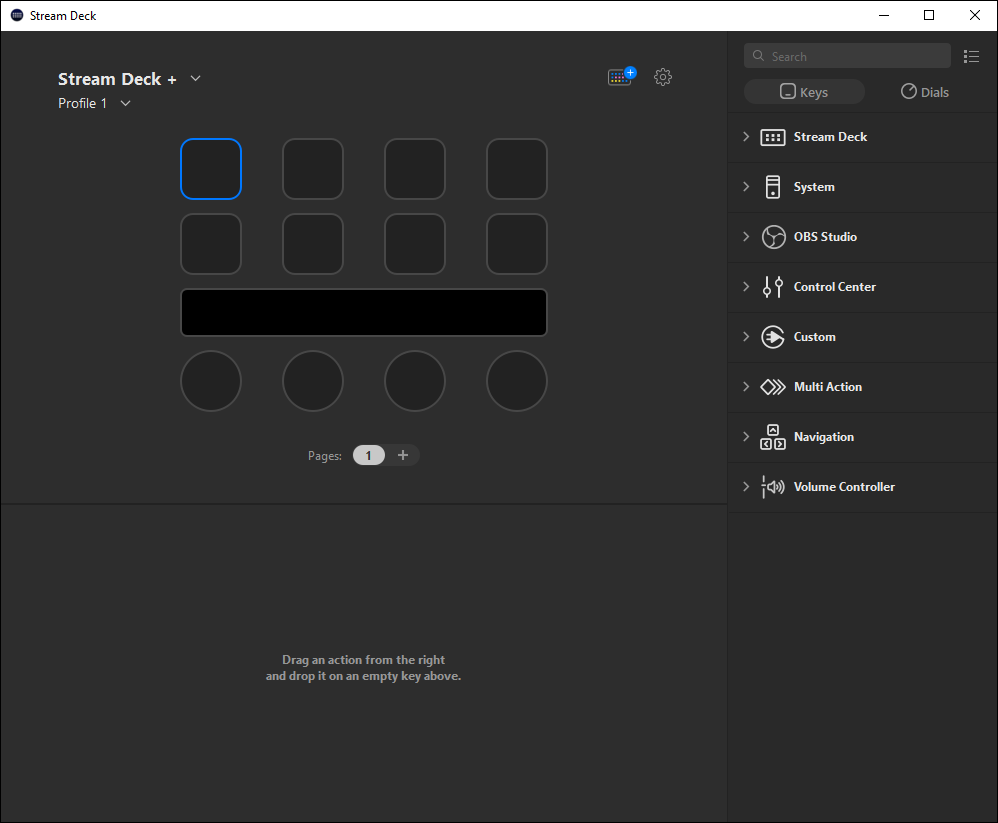Select the second key in second row
Viewport: 998px width, 823px height.
pyautogui.click(x=313, y=244)
